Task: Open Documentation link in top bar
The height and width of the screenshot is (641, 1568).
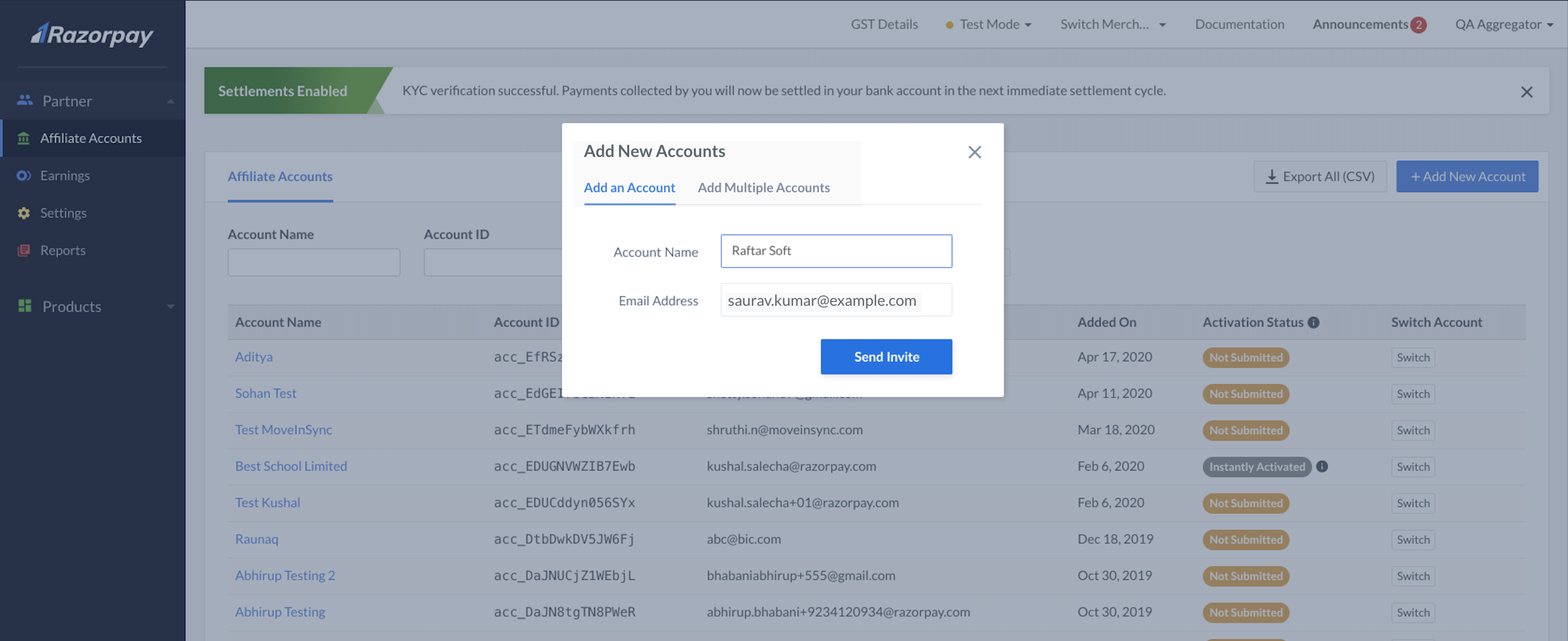Action: [1239, 25]
